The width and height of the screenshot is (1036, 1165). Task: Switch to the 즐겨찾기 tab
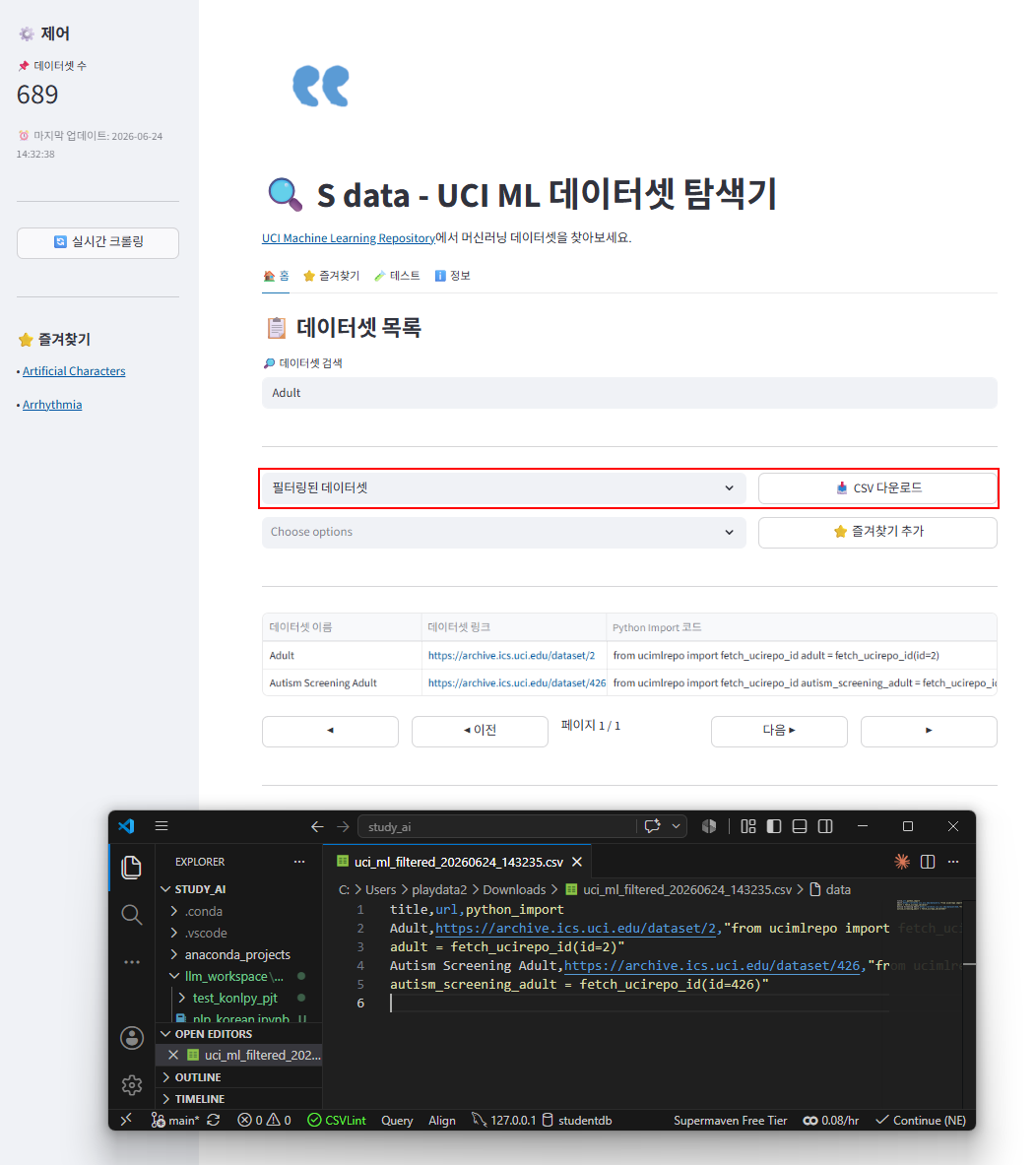click(x=332, y=276)
